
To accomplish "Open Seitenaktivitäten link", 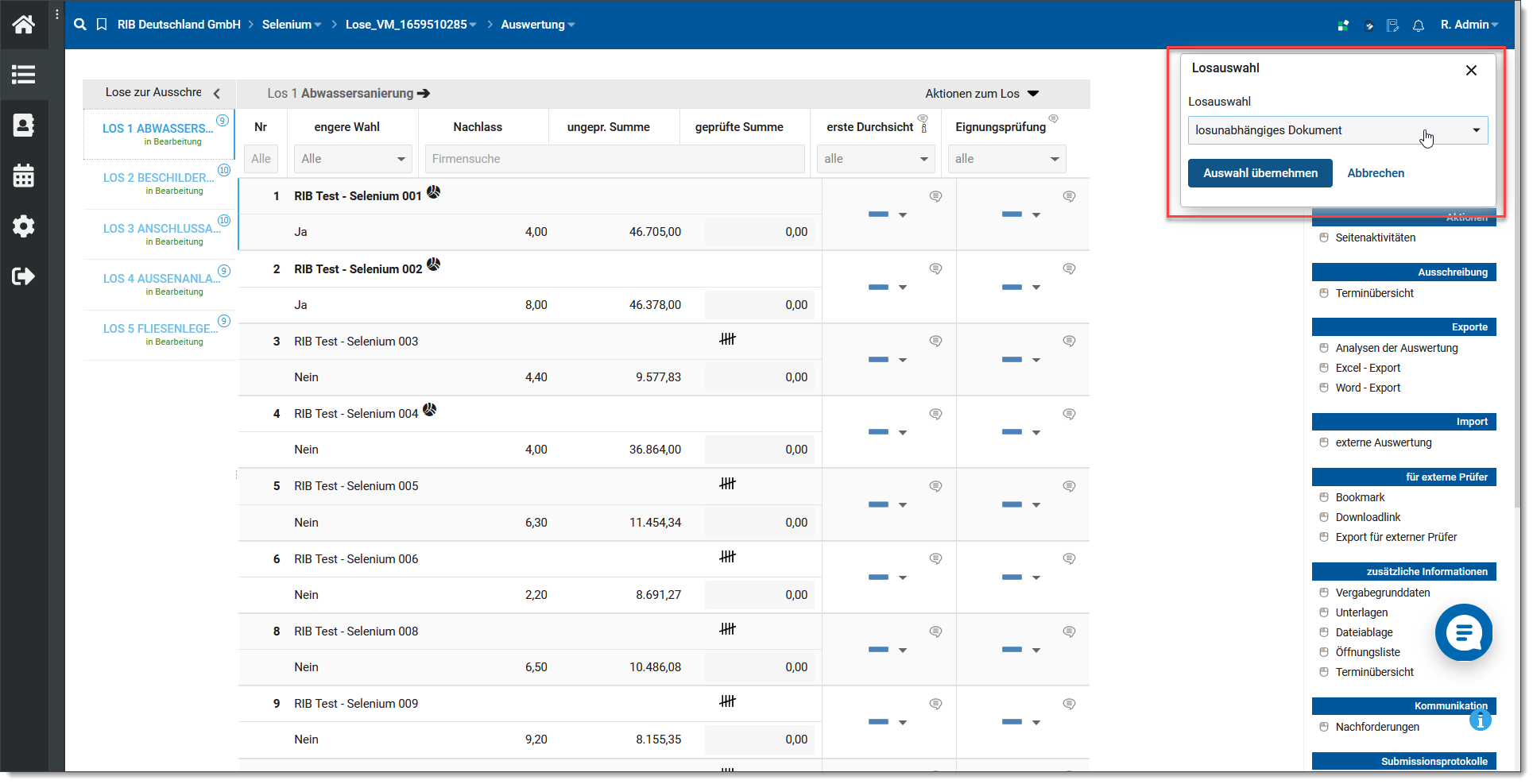I will (x=1375, y=238).
